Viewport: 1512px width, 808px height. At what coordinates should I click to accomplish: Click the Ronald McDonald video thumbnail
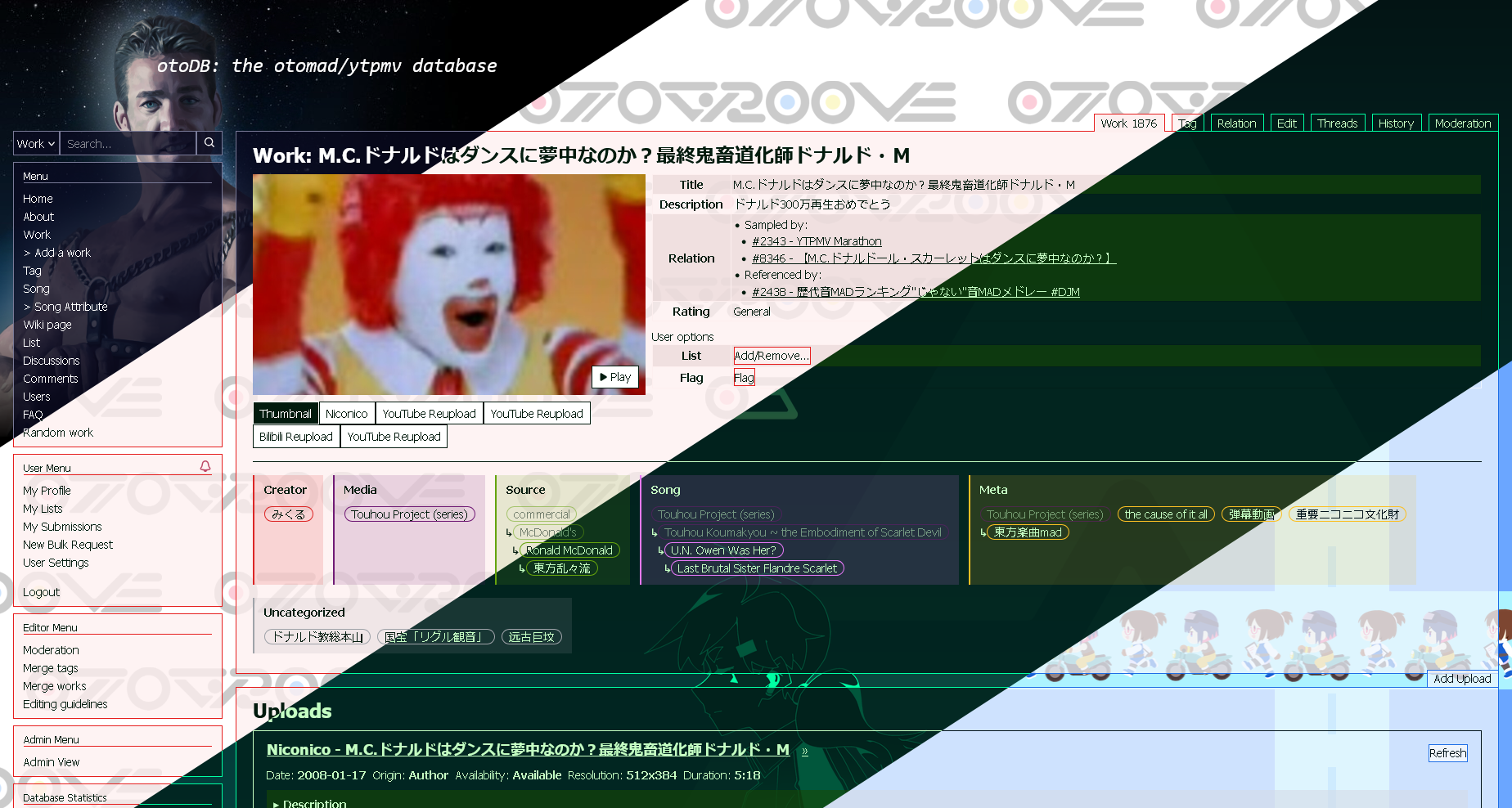pyautogui.click(x=448, y=285)
